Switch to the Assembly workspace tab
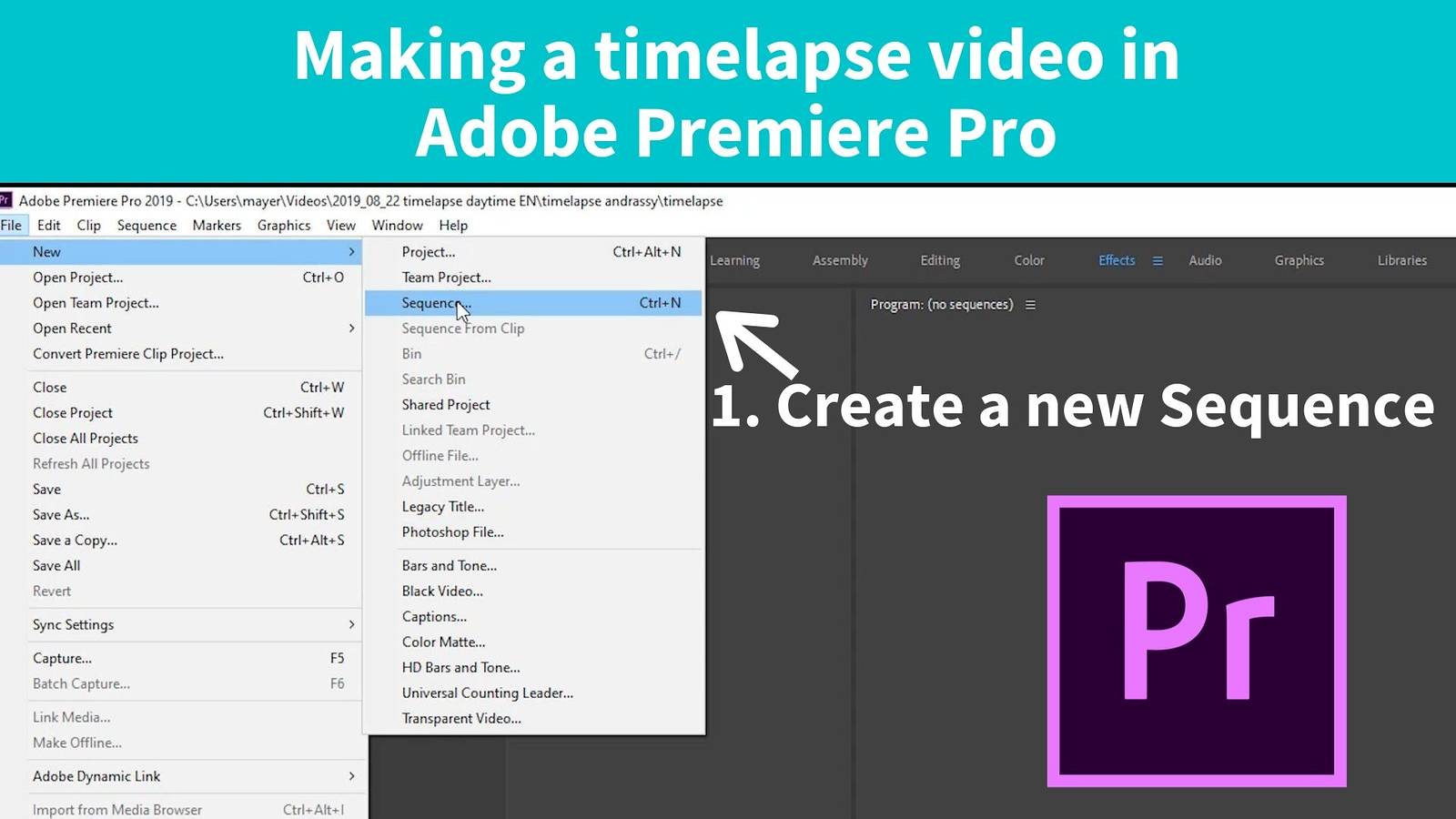Screen dimensions: 1456x819 coord(840,260)
